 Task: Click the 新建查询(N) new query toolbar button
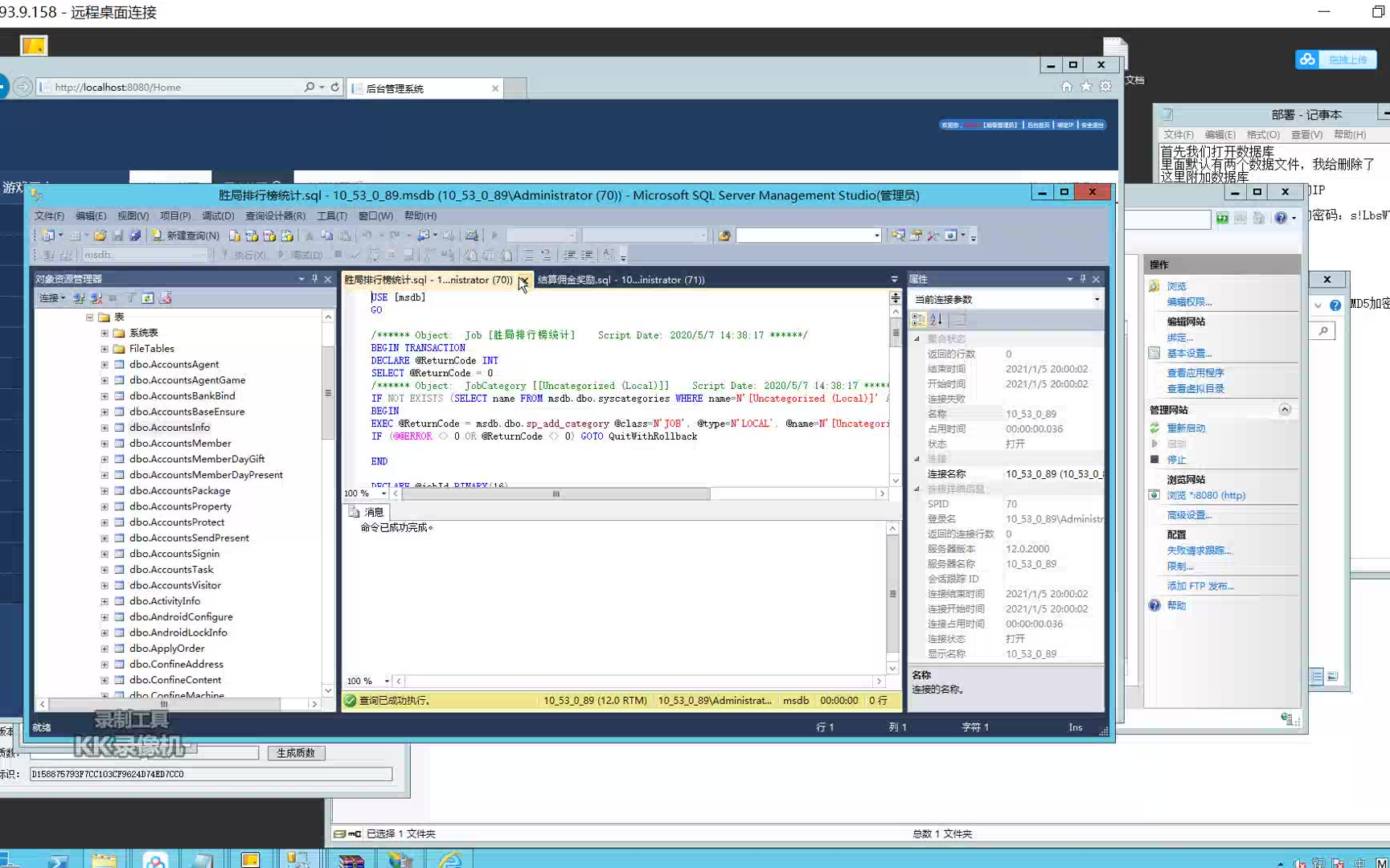point(186,235)
